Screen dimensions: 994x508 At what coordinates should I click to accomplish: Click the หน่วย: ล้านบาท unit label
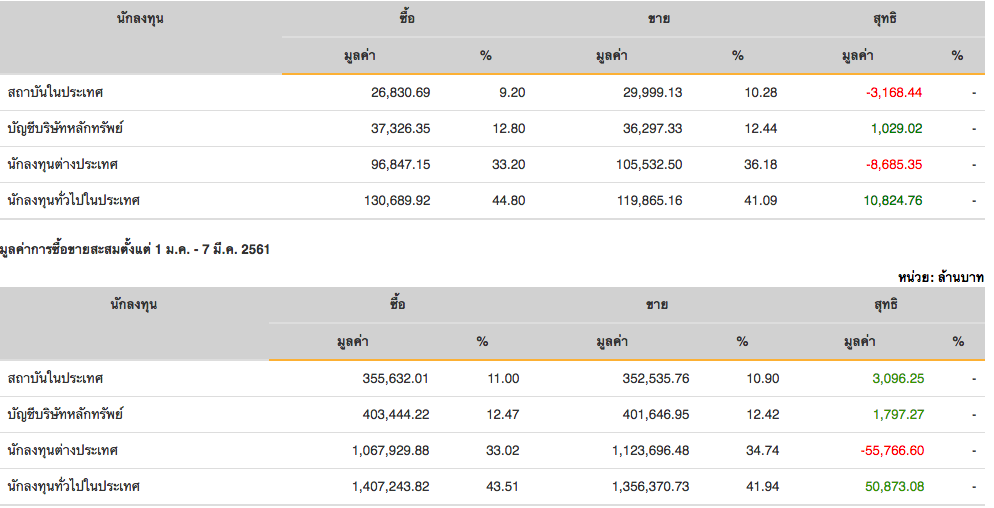[940, 276]
